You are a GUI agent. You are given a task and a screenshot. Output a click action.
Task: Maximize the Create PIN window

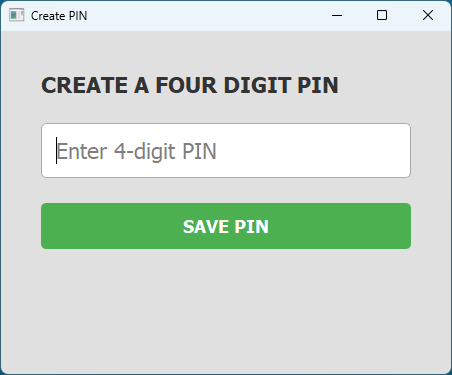382,15
